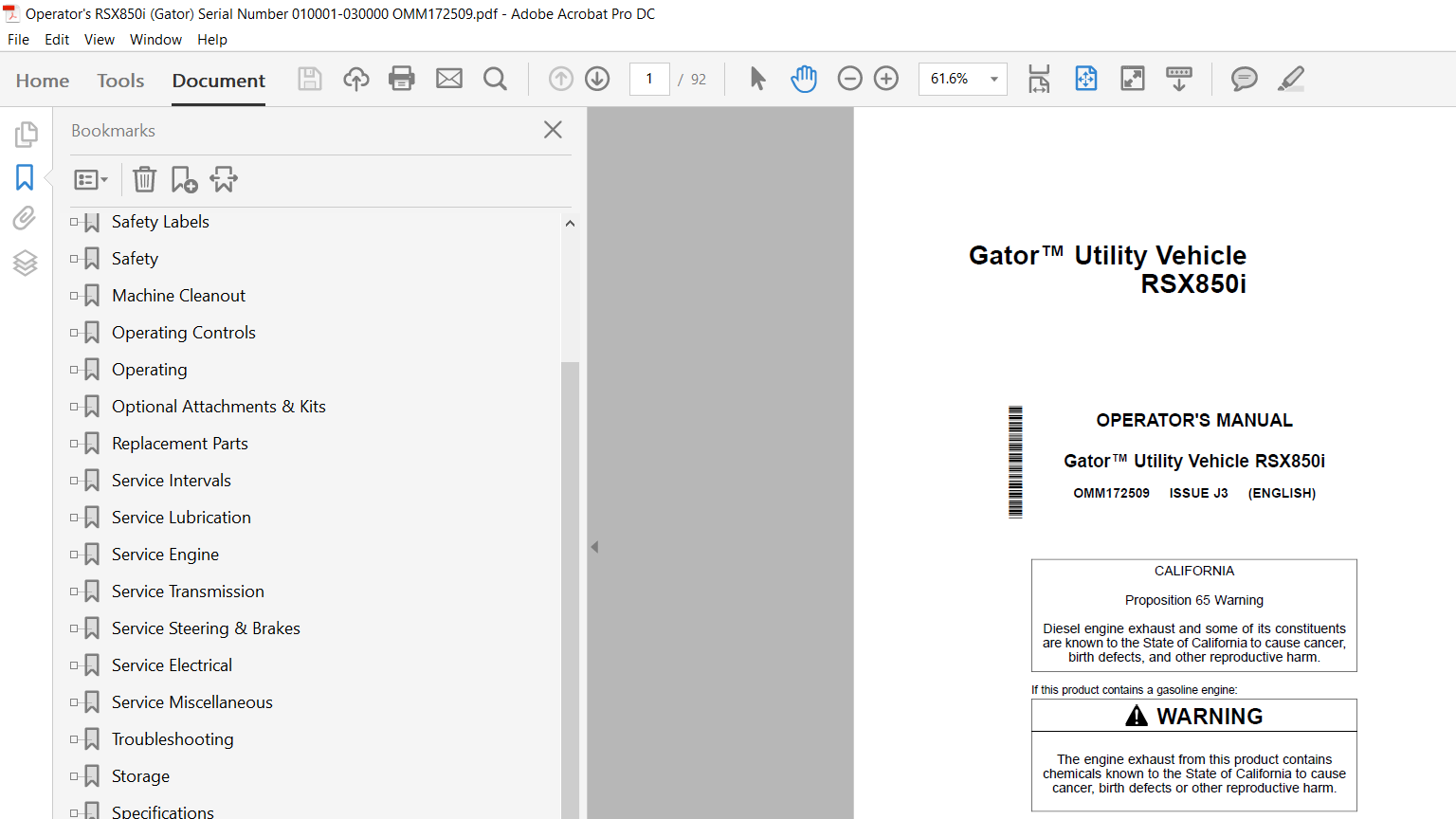The height and width of the screenshot is (819, 1456).
Task: Upload file with the cloud icon
Action: (x=356, y=79)
